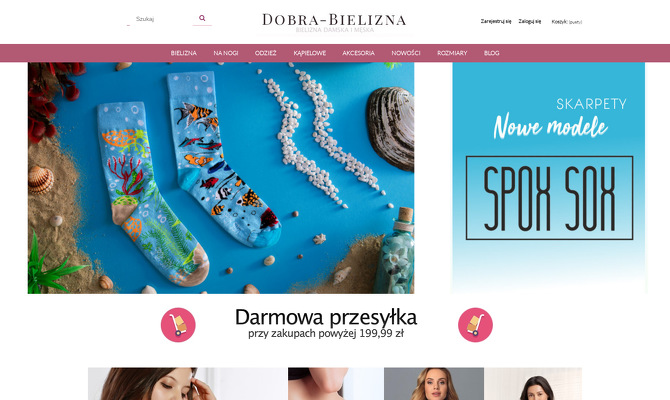Open the NA NOGI category
Viewport: 670px width, 400px height.
tap(226, 53)
